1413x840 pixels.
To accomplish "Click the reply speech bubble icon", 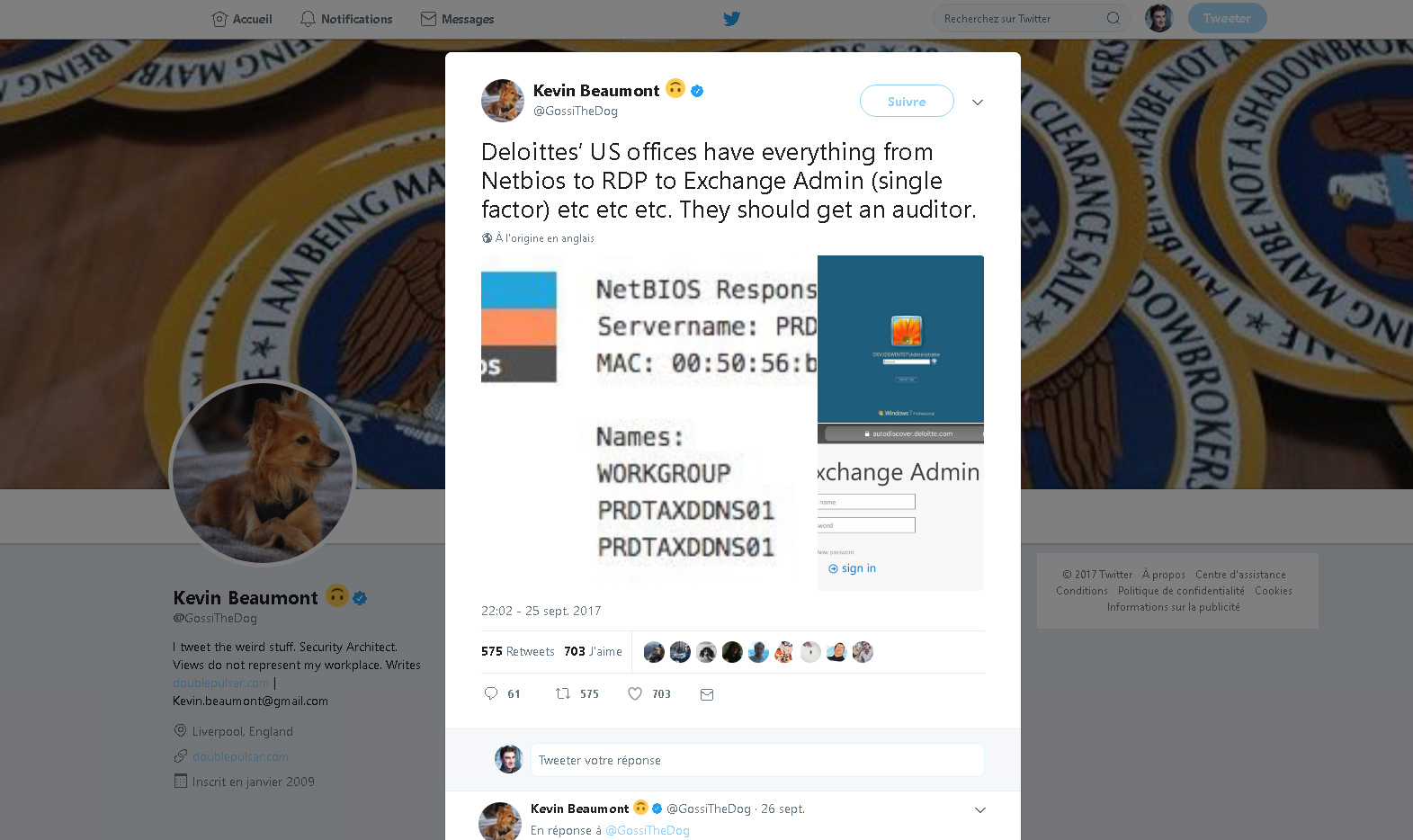I will [x=491, y=693].
